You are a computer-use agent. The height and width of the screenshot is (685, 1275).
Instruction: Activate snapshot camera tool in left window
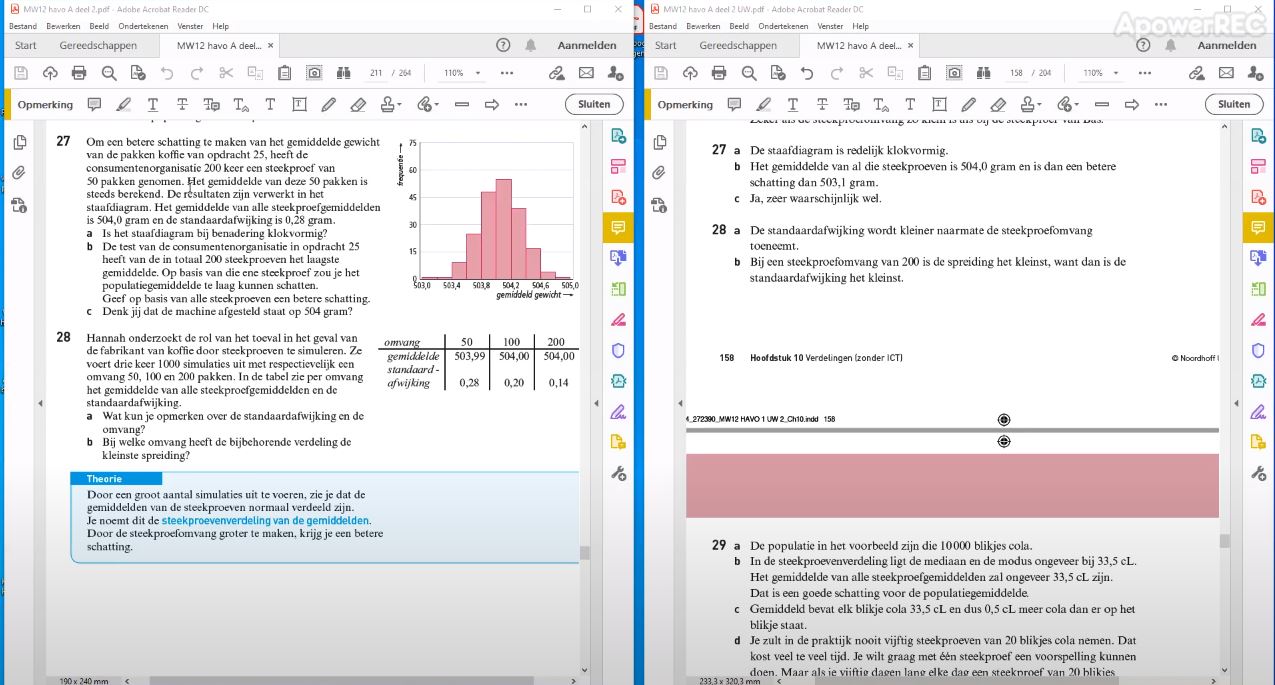click(314, 73)
